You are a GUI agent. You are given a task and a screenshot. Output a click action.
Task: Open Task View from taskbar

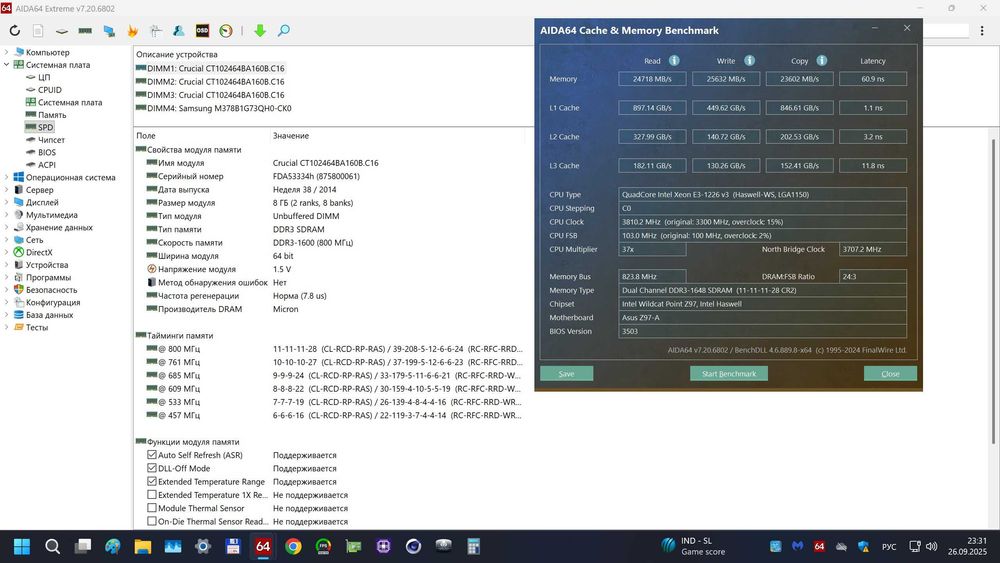tap(83, 546)
